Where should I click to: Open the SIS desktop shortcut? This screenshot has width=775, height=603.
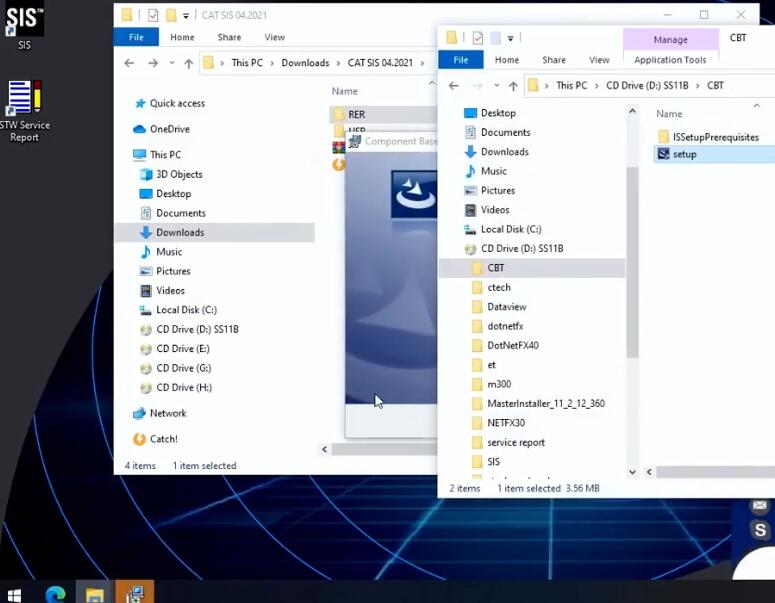(23, 25)
